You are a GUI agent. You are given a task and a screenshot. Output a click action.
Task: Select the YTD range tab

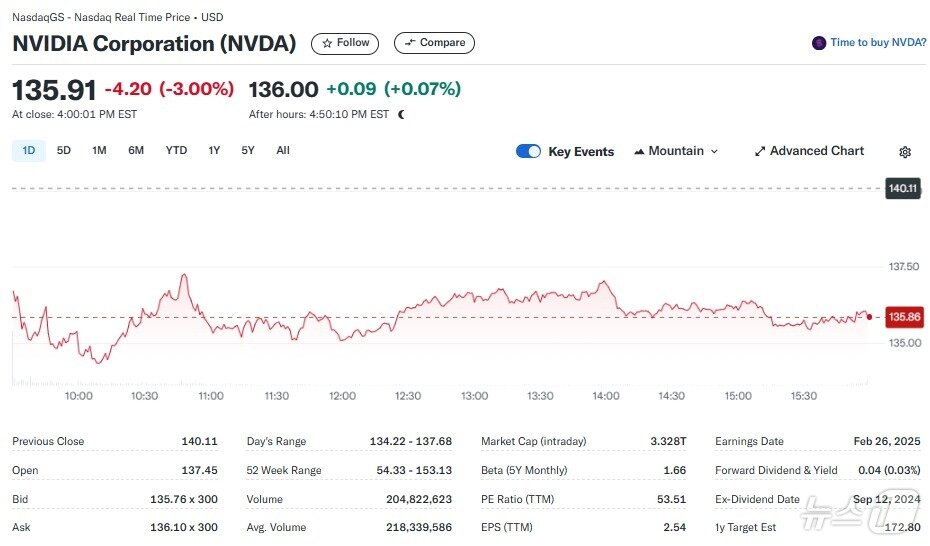tap(176, 151)
